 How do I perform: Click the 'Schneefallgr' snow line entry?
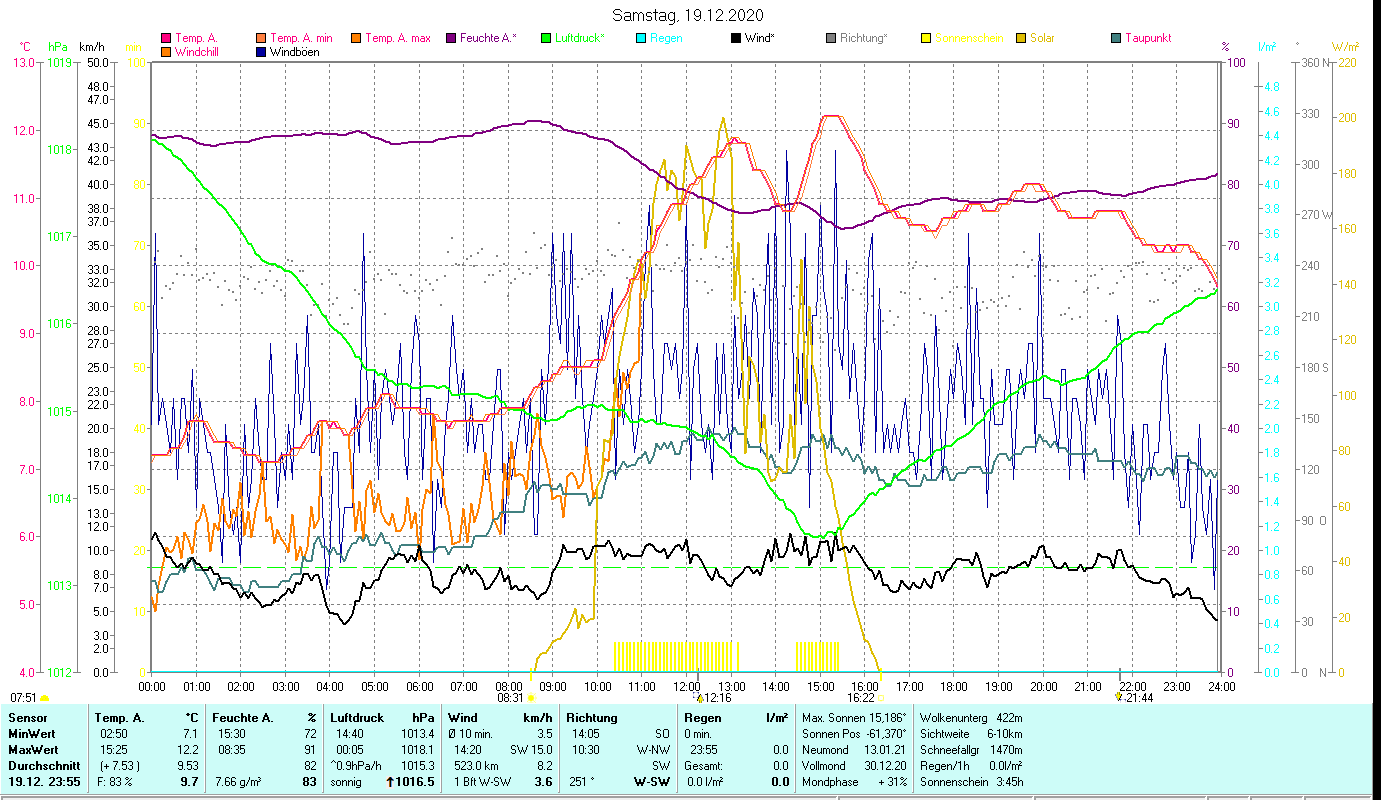point(970,750)
